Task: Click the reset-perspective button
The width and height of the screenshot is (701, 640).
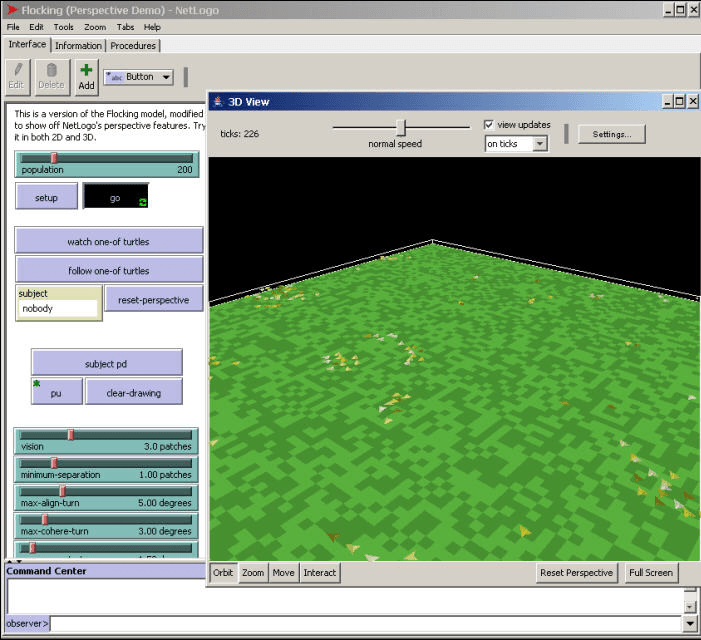Action: [154, 299]
